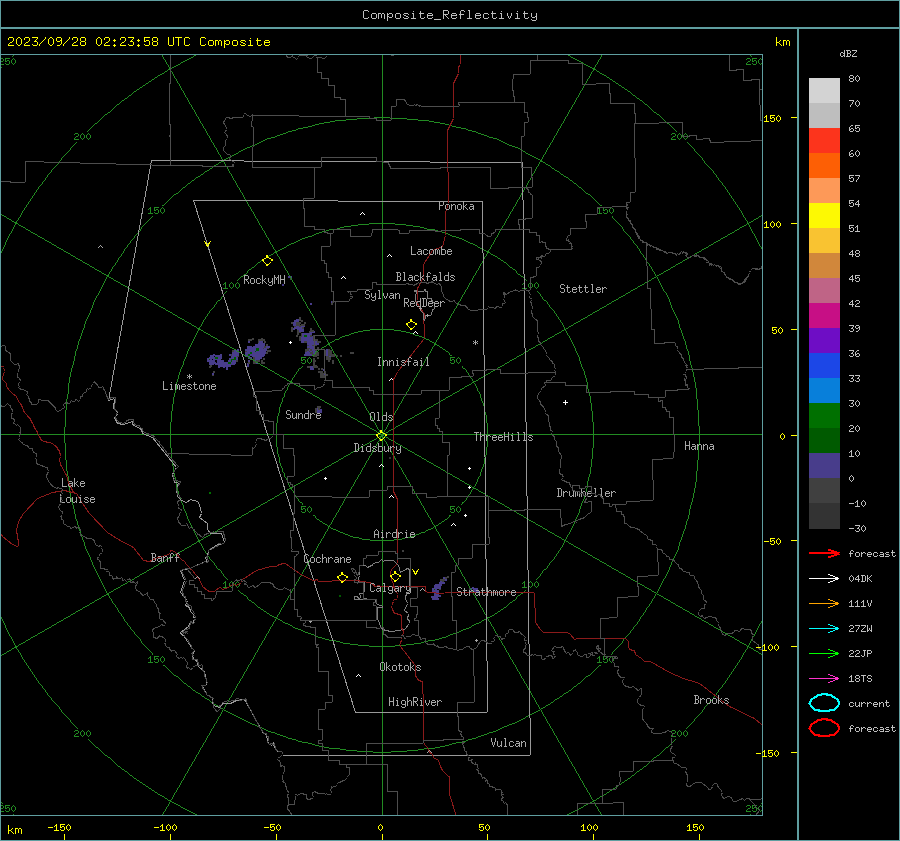
Task: Click the Brooks city label
Action: (x=711, y=700)
